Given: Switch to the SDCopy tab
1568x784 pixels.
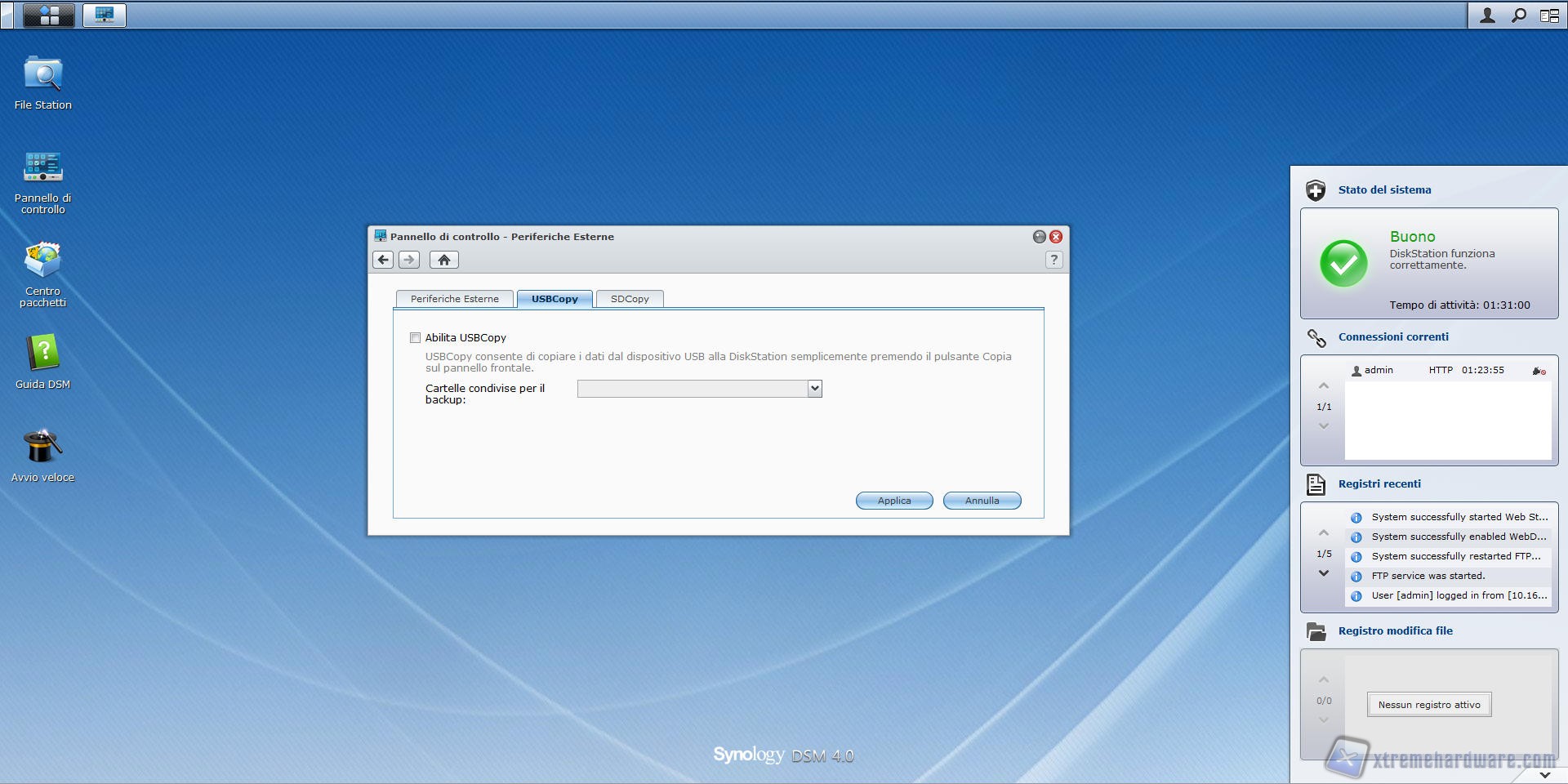Looking at the screenshot, I should pos(630,299).
